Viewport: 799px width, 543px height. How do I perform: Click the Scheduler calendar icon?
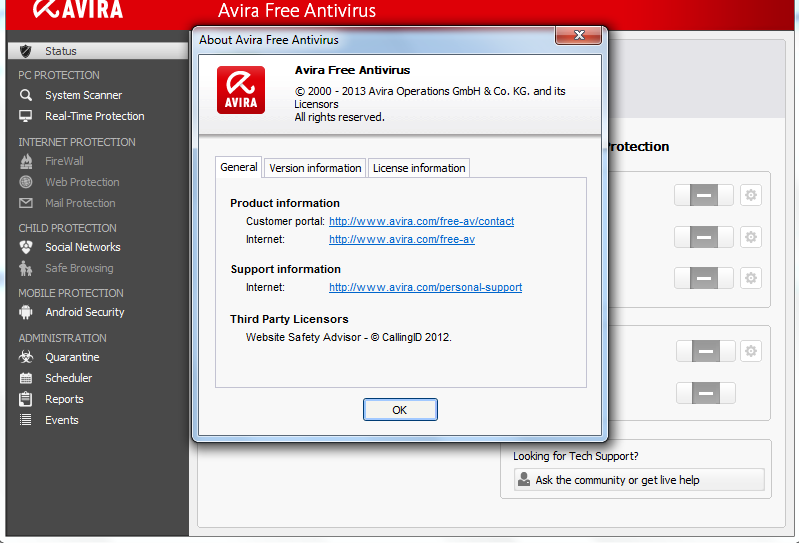coord(25,378)
